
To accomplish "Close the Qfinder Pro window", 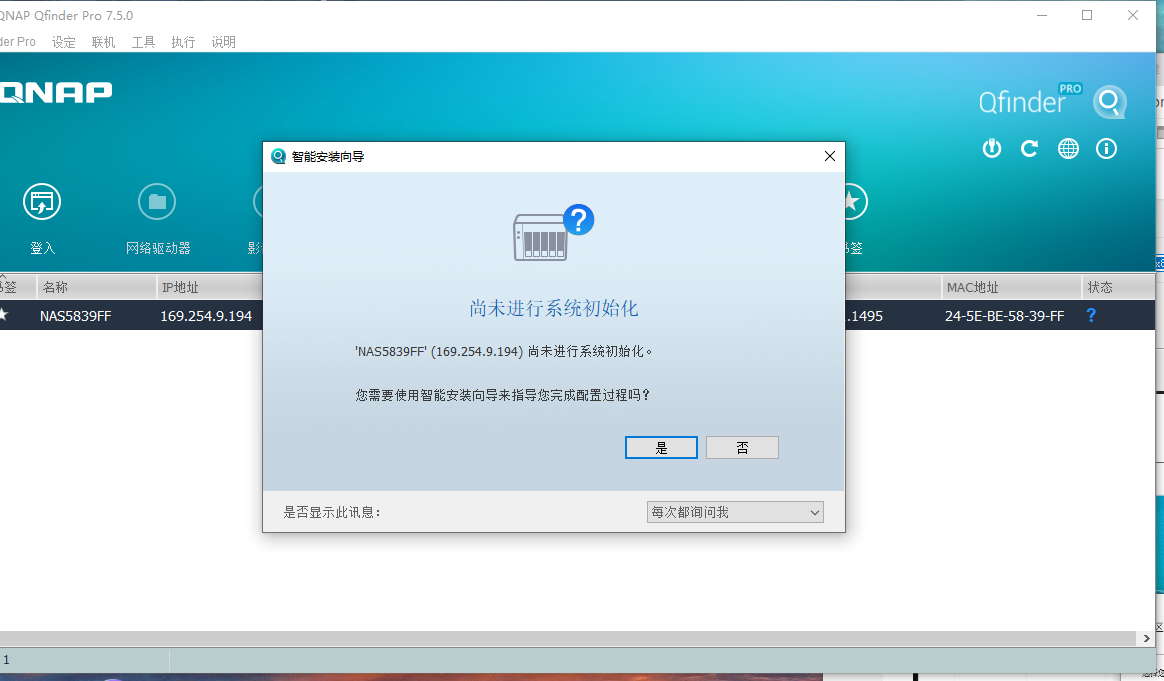I will (x=1133, y=16).
